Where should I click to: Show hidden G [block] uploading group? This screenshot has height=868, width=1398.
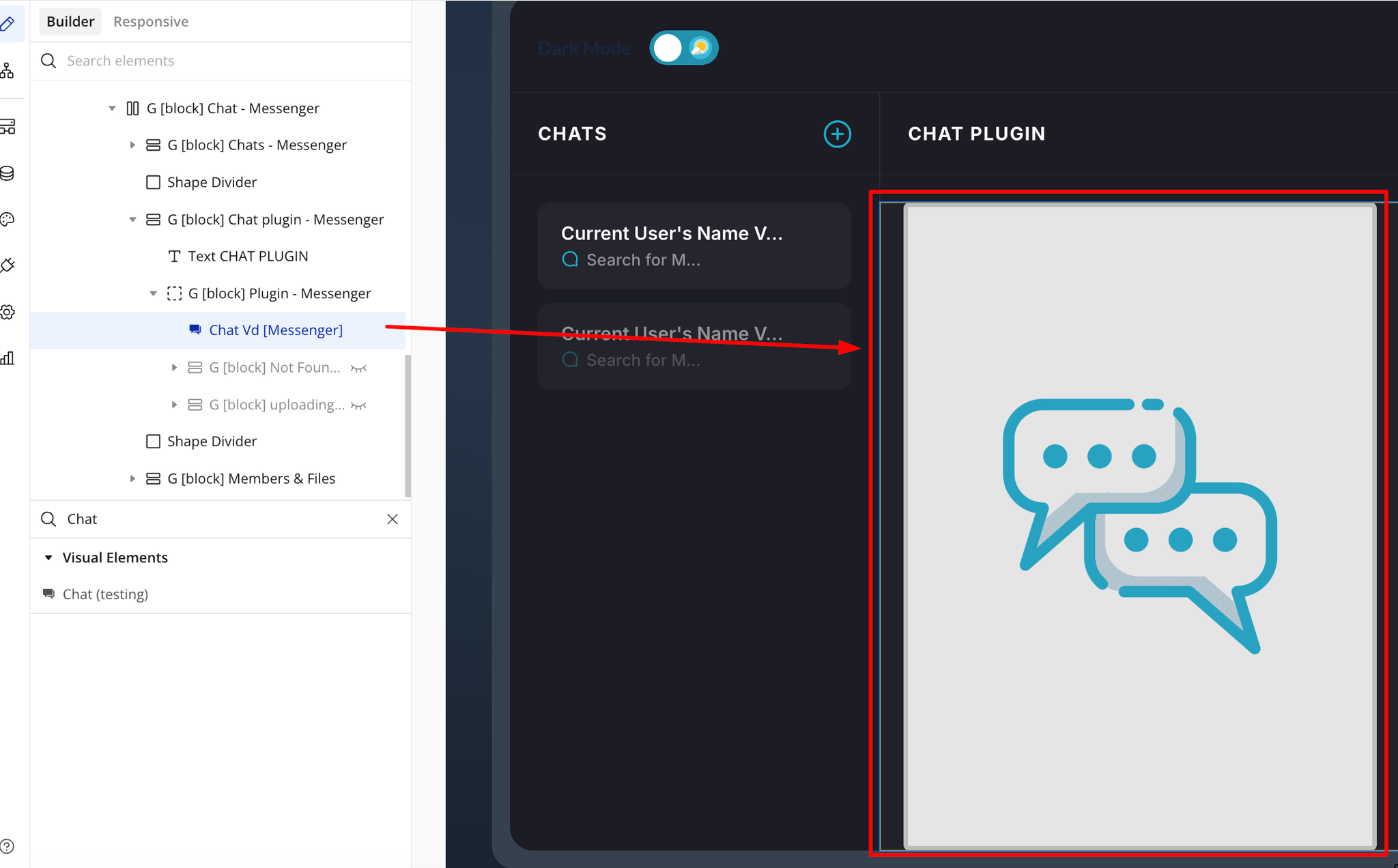pos(358,405)
